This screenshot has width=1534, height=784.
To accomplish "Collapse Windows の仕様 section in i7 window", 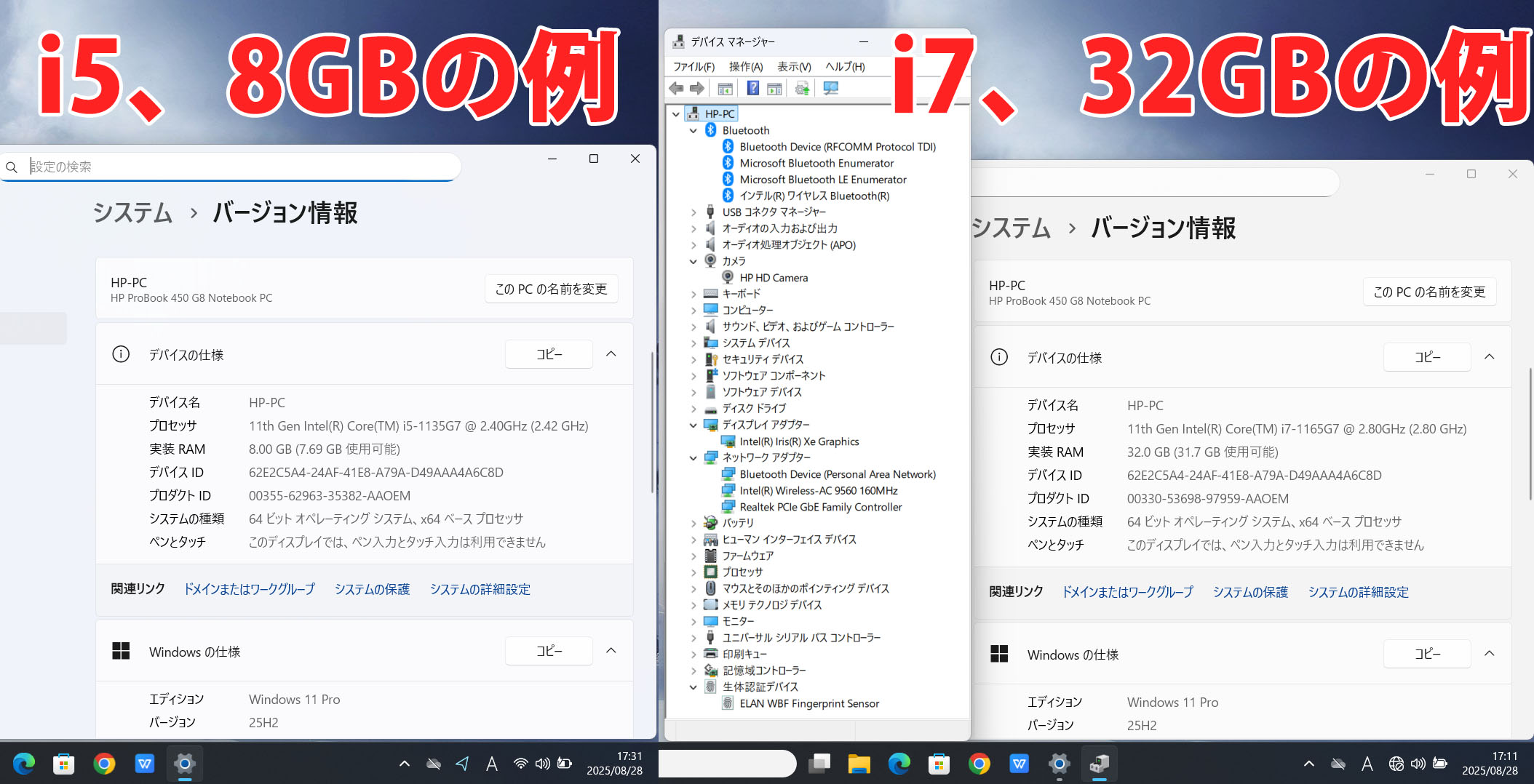I will point(1490,654).
